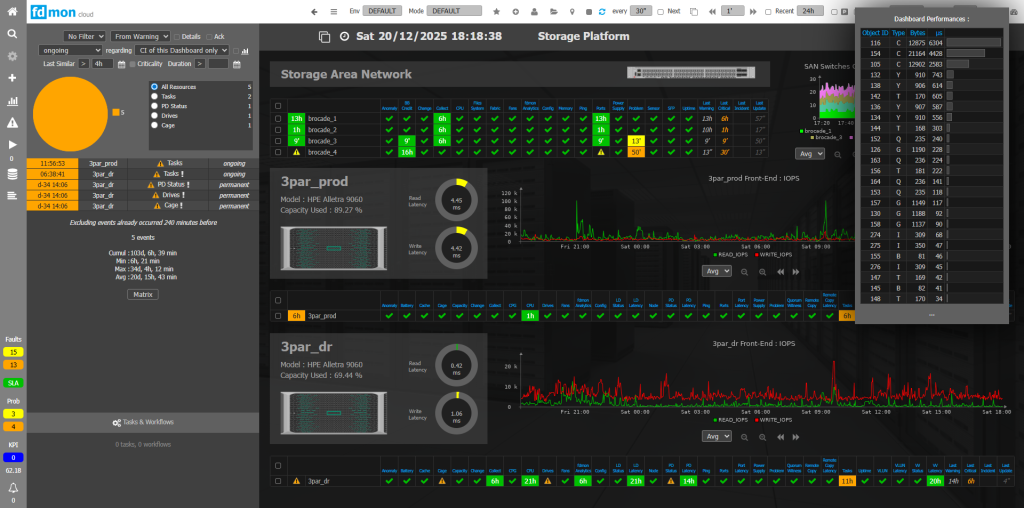The height and width of the screenshot is (508, 1024).
Task: Click the Recent 24h field
Action: click(x=810, y=11)
